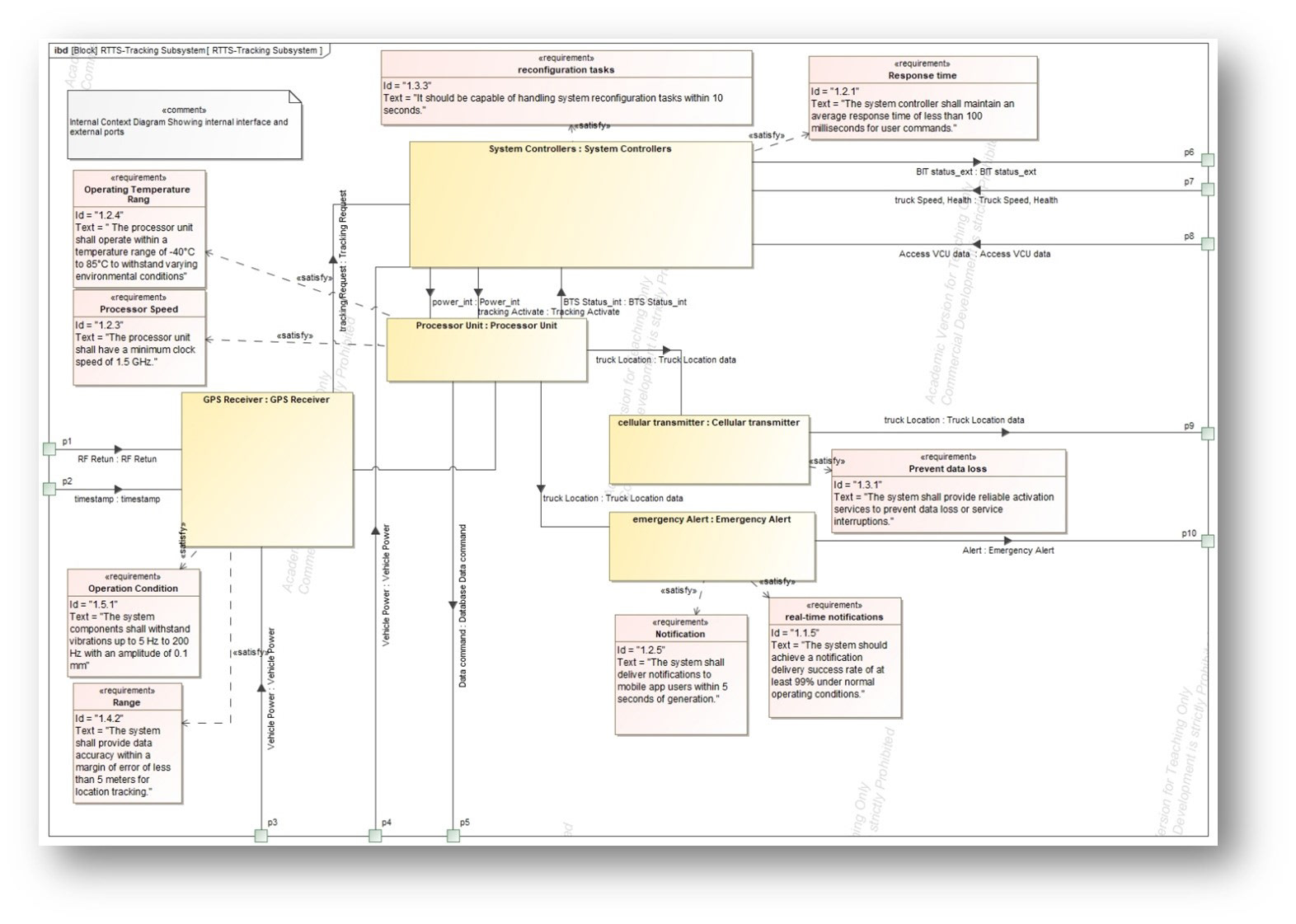The width and height of the screenshot is (1296, 924).
Task: Select the GPS Receiver block
Action: pos(267,469)
